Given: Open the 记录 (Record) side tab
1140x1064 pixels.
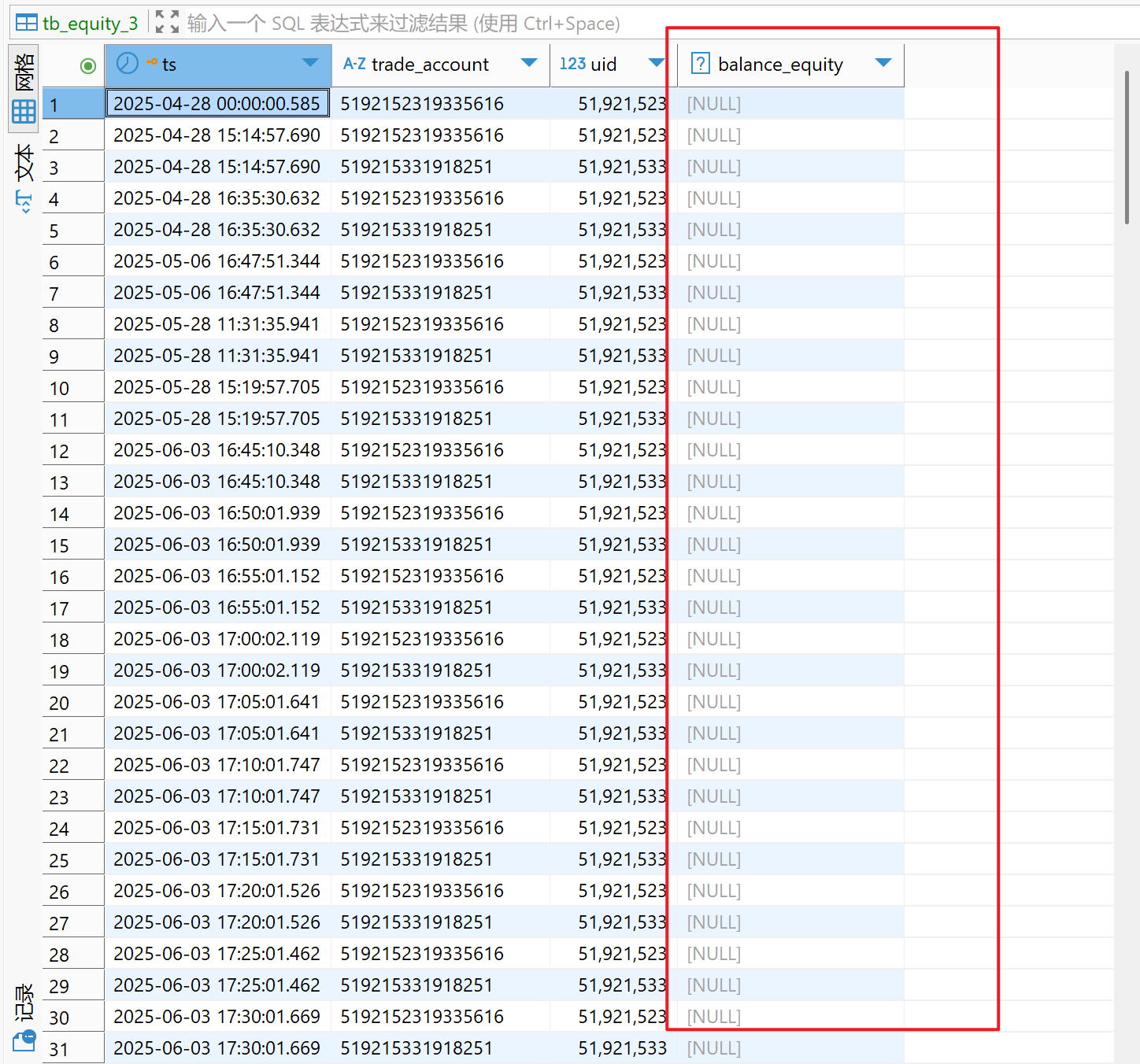Looking at the screenshot, I should pos(24,1002).
